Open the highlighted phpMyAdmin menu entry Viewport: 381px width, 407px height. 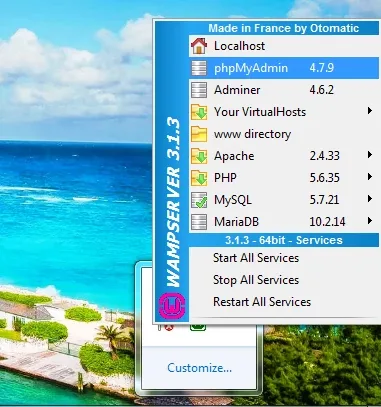point(284,68)
